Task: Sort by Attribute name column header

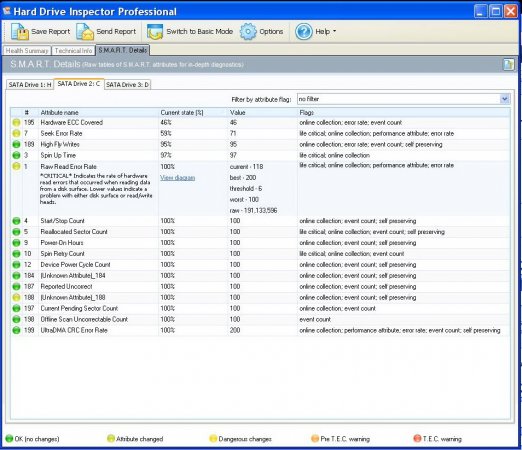Action: coord(59,112)
